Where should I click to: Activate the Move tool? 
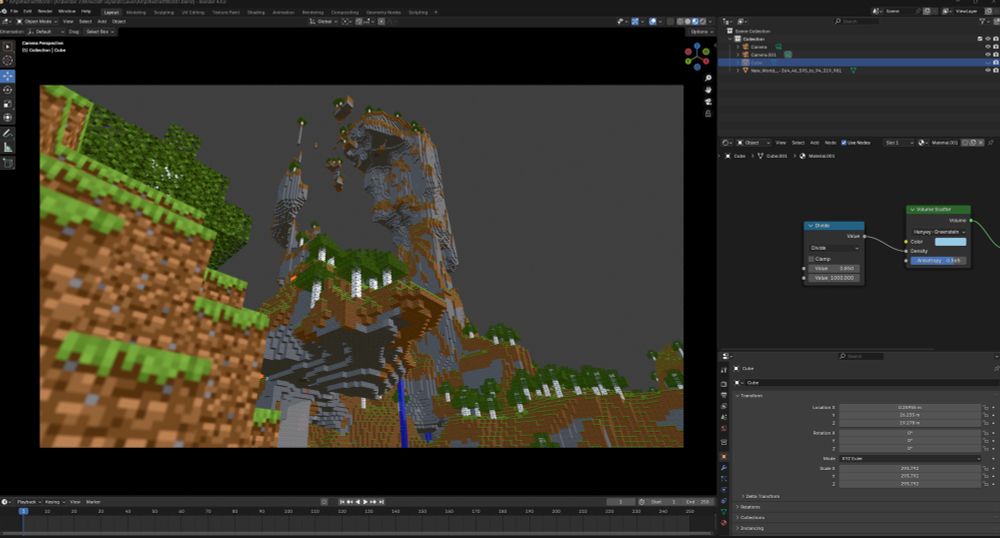pyautogui.click(x=8, y=76)
